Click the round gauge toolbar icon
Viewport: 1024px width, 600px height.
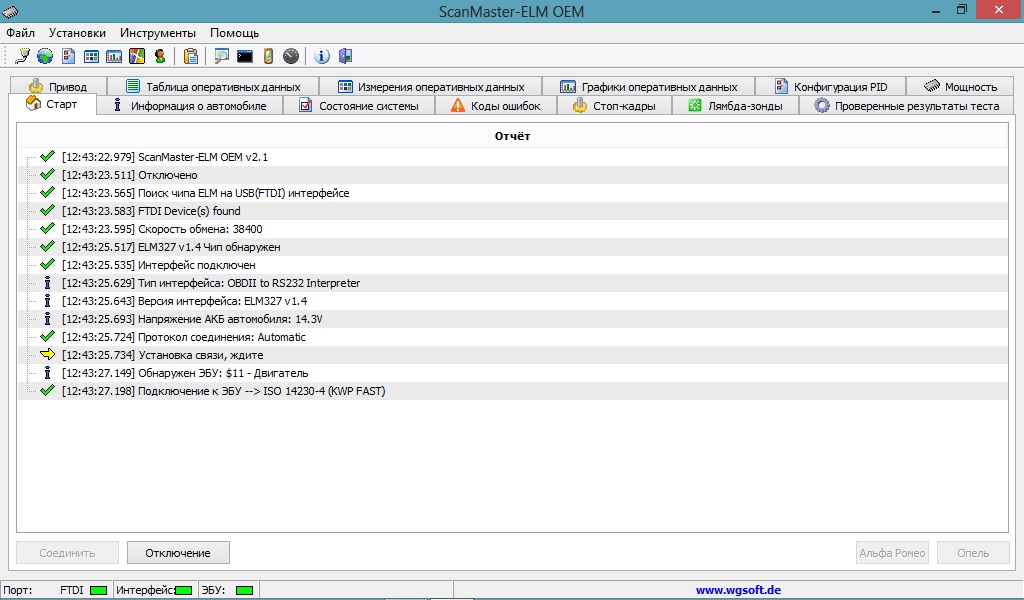pos(290,56)
